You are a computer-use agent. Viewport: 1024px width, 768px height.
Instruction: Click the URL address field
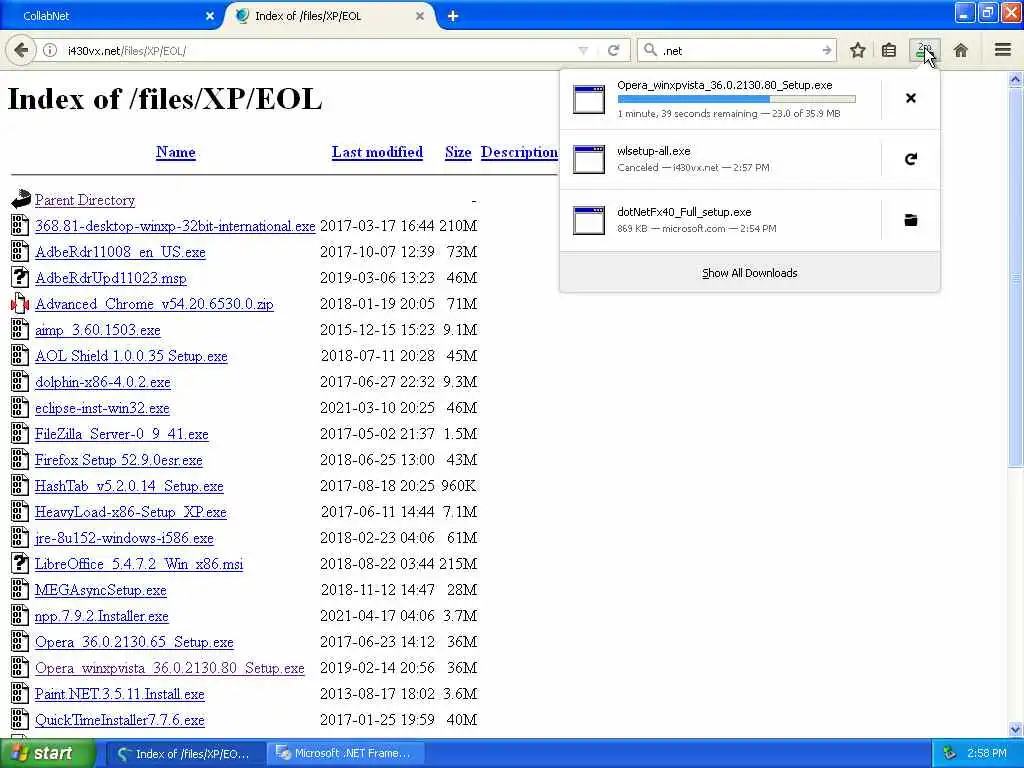pyautogui.click(x=320, y=50)
